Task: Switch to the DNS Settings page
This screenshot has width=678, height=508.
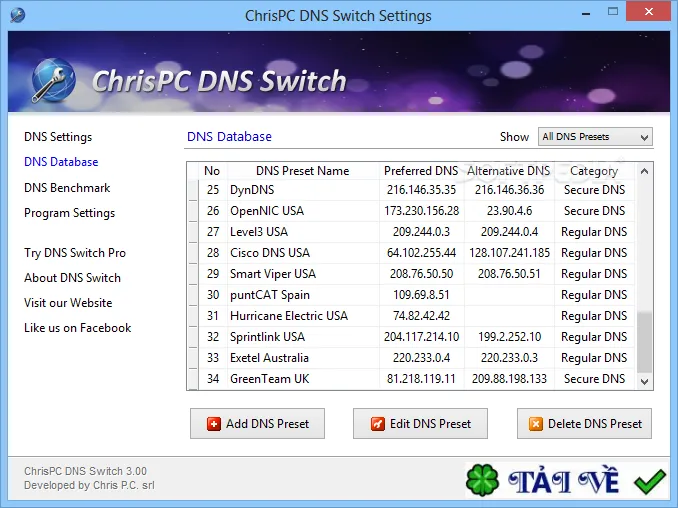Action: (x=58, y=137)
